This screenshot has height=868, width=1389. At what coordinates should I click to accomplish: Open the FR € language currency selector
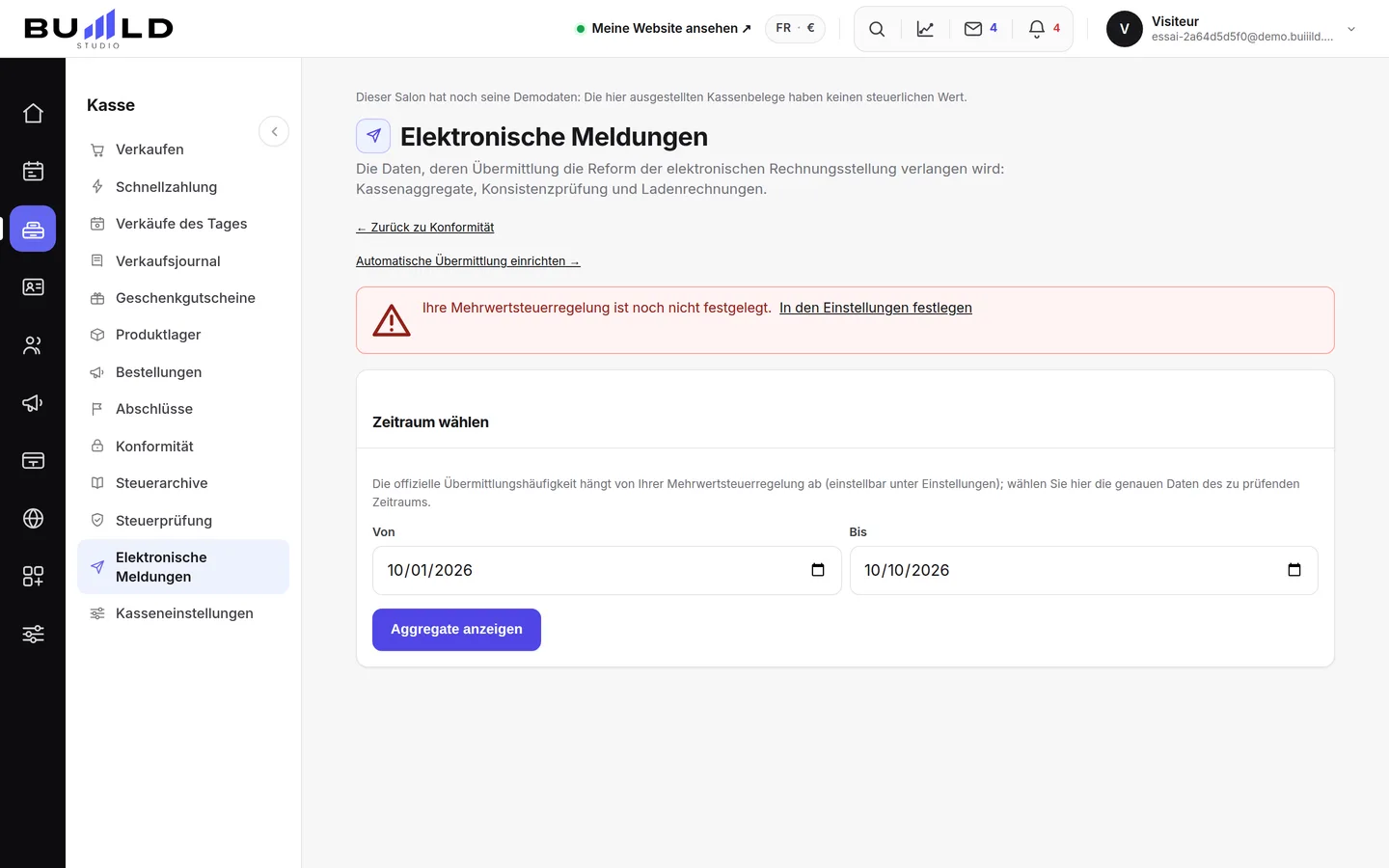795,29
